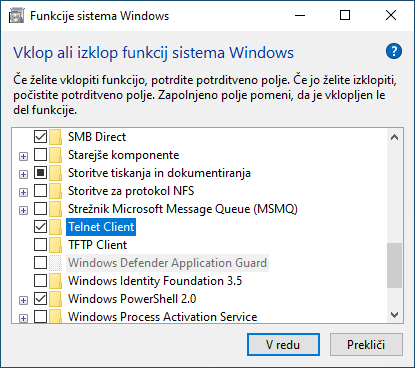Image resolution: width=415 pixels, height=368 pixels.
Task: Enable Strežnik Microsoft Message Queue (MSMQ) checkbox
Action: tap(40, 209)
